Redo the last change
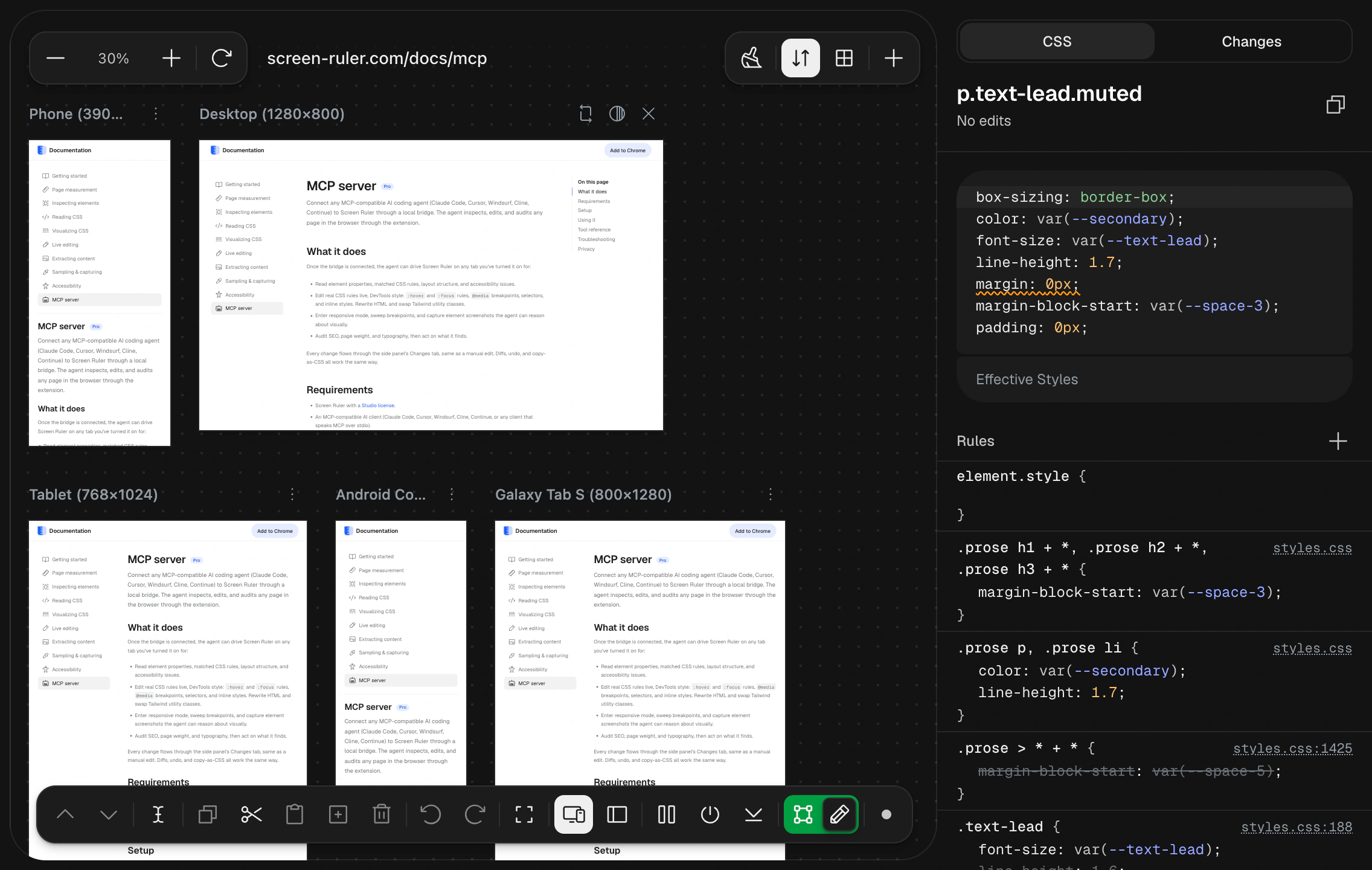 pyautogui.click(x=475, y=814)
